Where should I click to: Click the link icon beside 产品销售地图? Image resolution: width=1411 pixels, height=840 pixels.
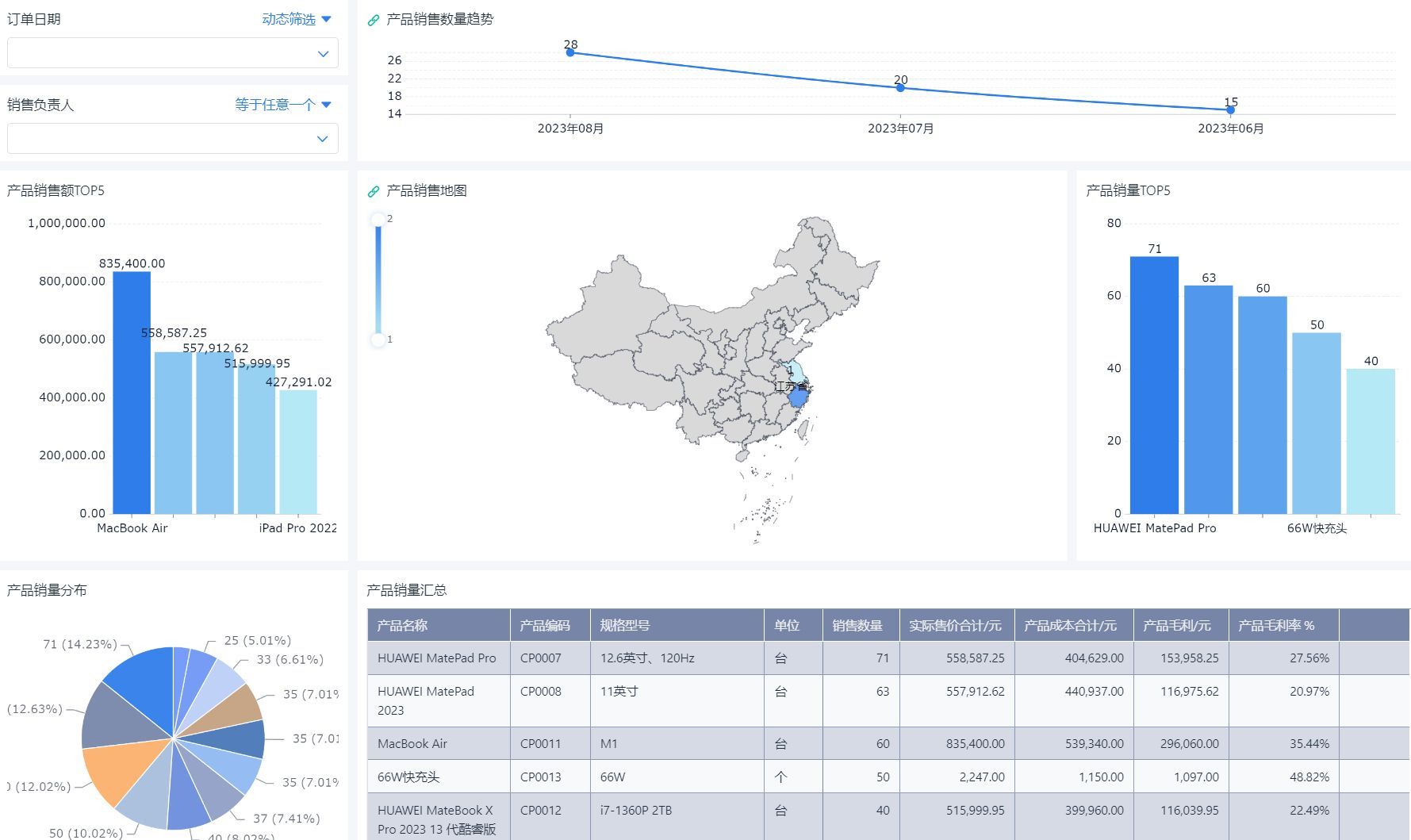pos(374,191)
